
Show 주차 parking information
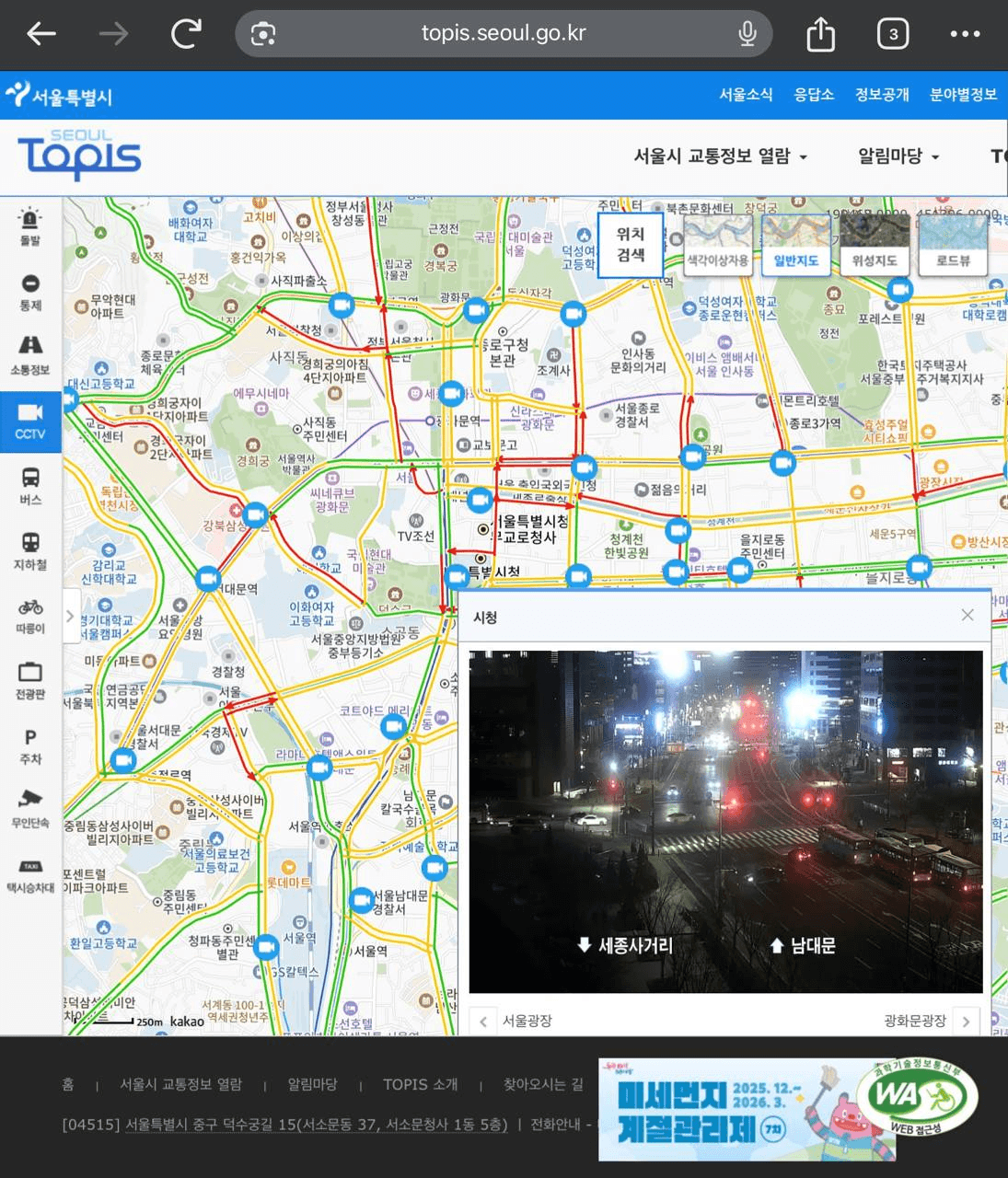tap(30, 745)
